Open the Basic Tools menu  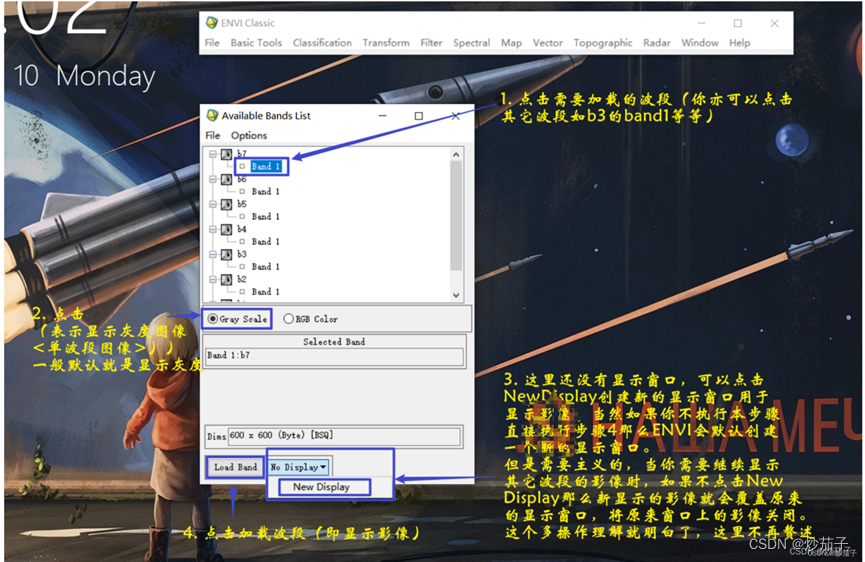(x=256, y=42)
